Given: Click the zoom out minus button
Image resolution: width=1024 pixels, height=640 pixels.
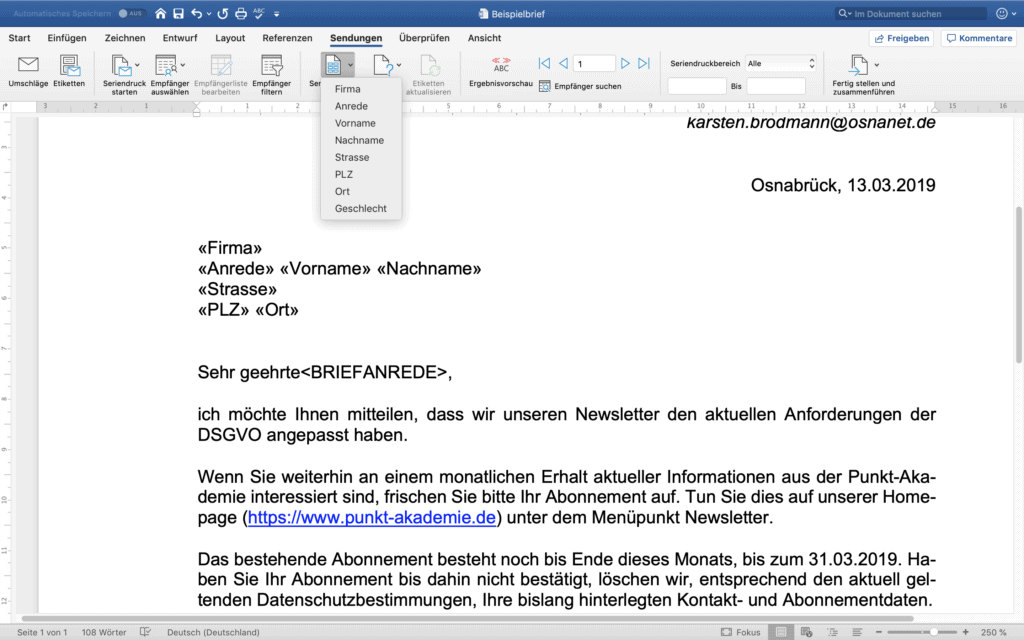Looking at the screenshot, I should (878, 632).
